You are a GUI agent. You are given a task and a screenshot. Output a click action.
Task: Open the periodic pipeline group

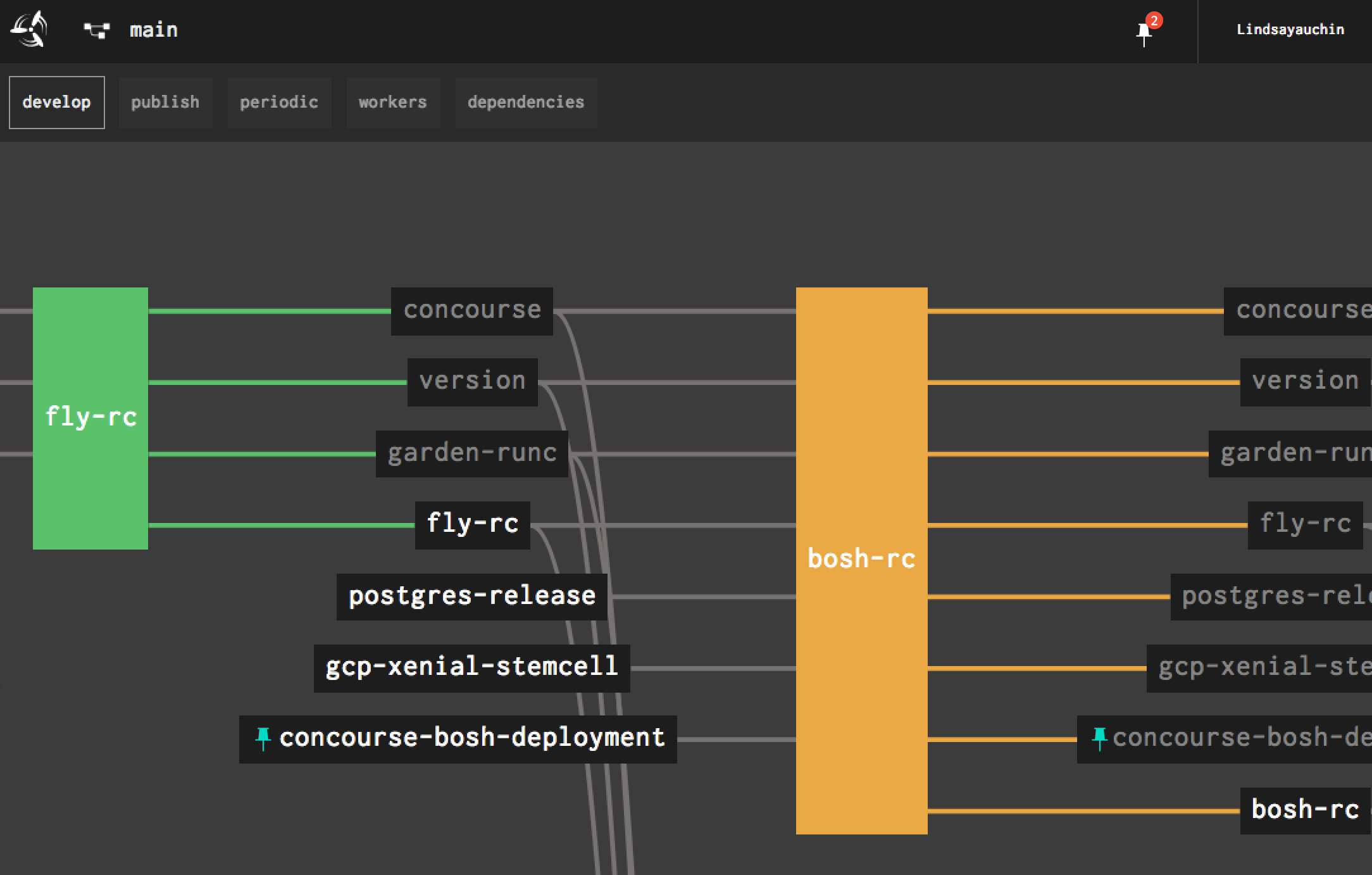(279, 102)
